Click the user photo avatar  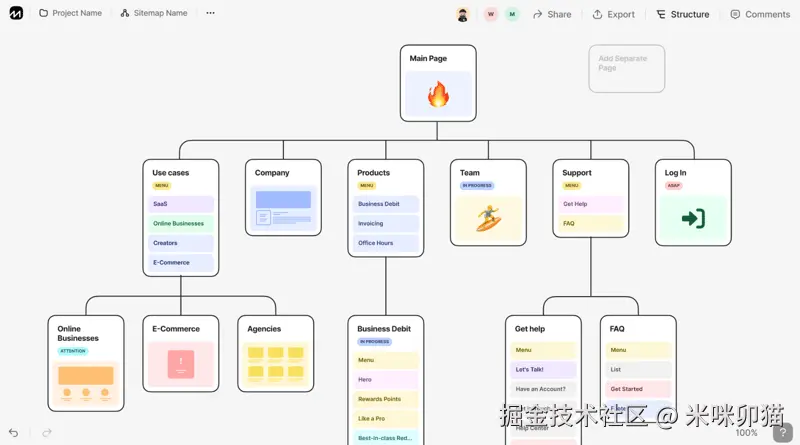coord(463,14)
